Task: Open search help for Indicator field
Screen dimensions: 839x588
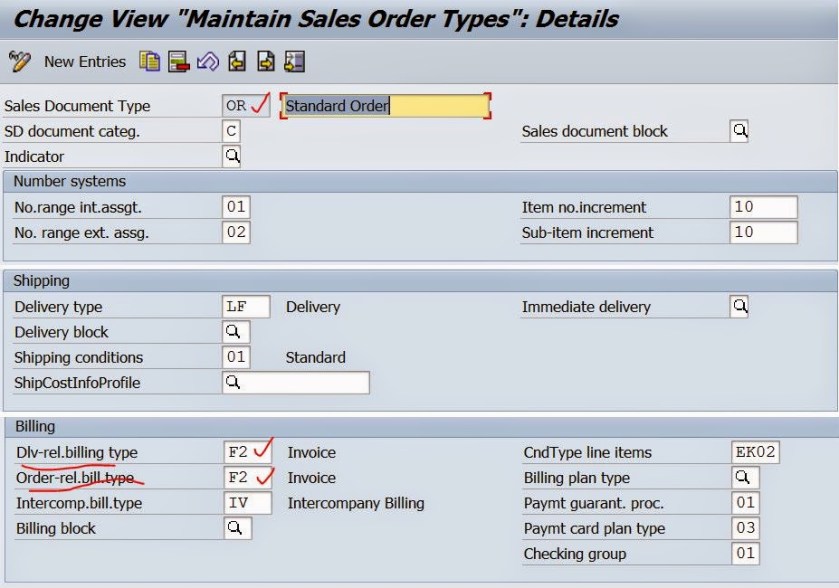Action: click(232, 156)
